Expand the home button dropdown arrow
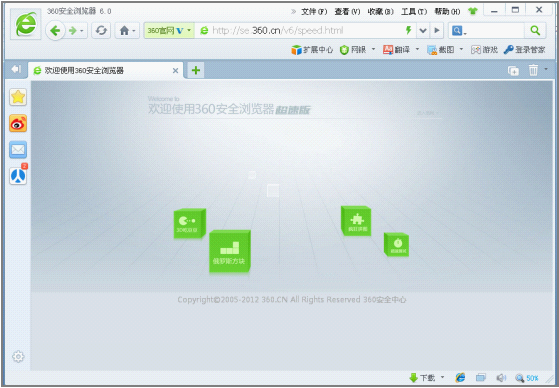The height and width of the screenshot is (388, 559). point(134,31)
